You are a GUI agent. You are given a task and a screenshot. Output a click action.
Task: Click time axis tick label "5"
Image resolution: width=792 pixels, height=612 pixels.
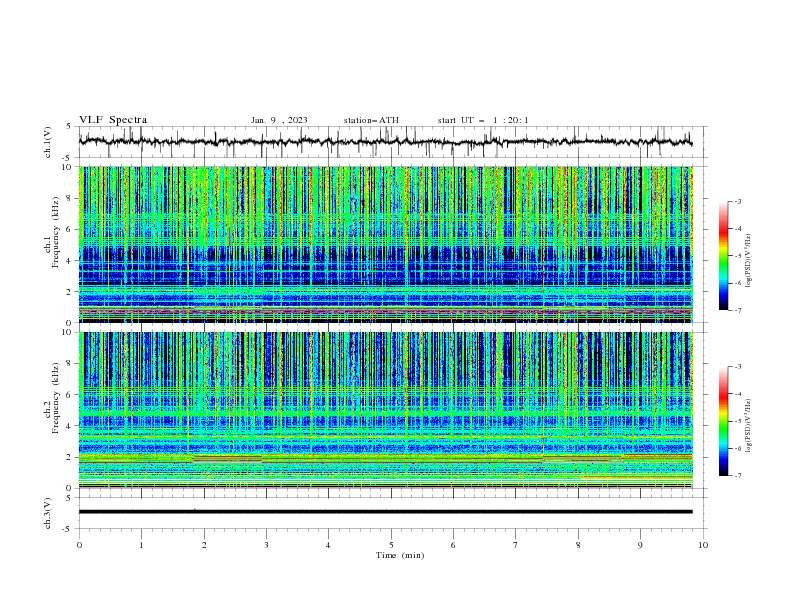[391, 545]
